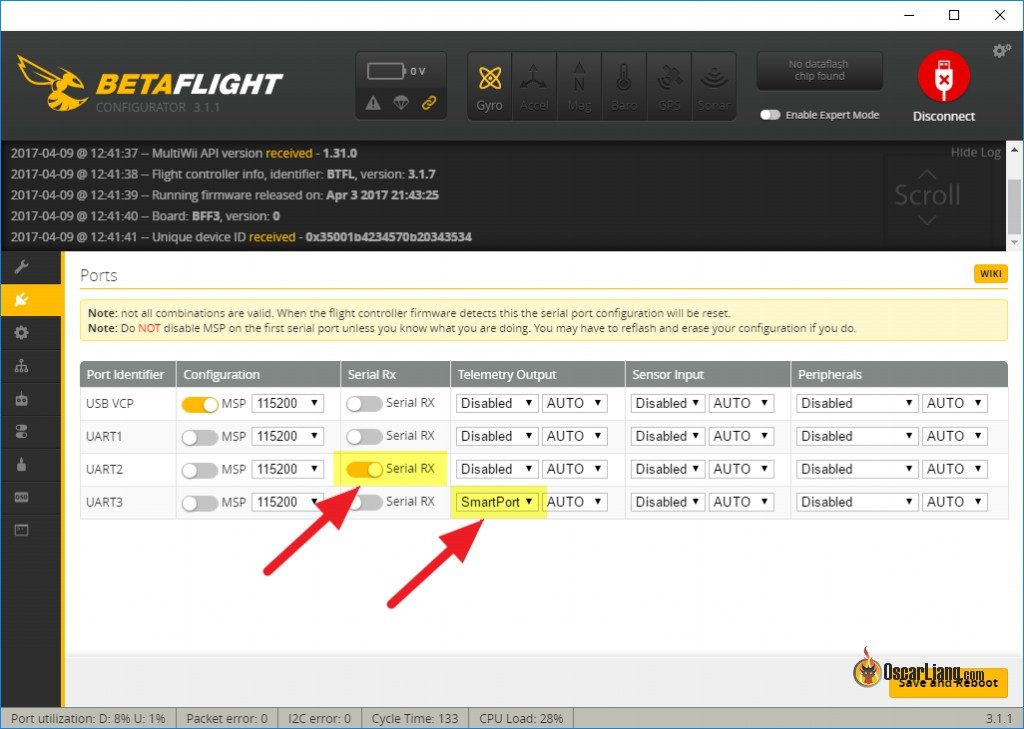Open UART3 Sensor Input Disabled dropdown

coord(667,502)
